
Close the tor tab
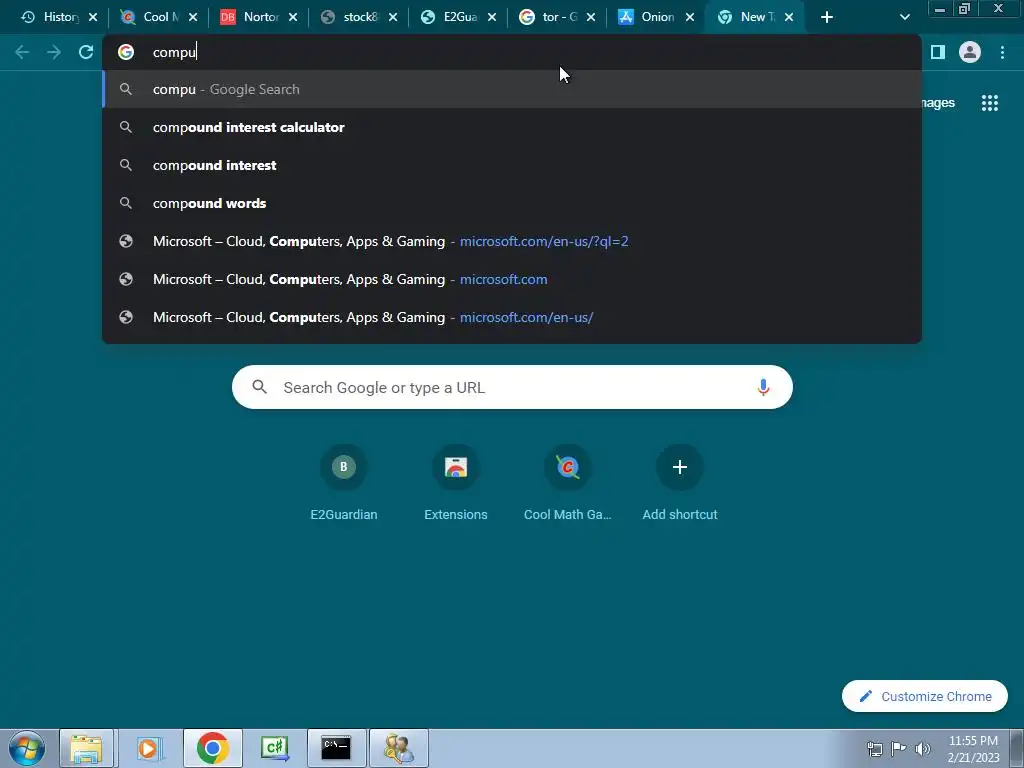590,18
